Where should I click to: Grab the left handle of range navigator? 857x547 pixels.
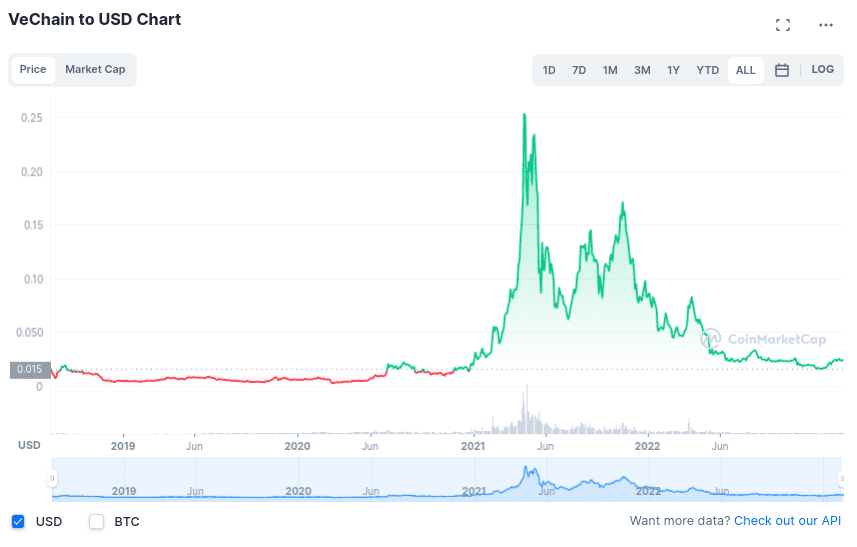point(52,479)
